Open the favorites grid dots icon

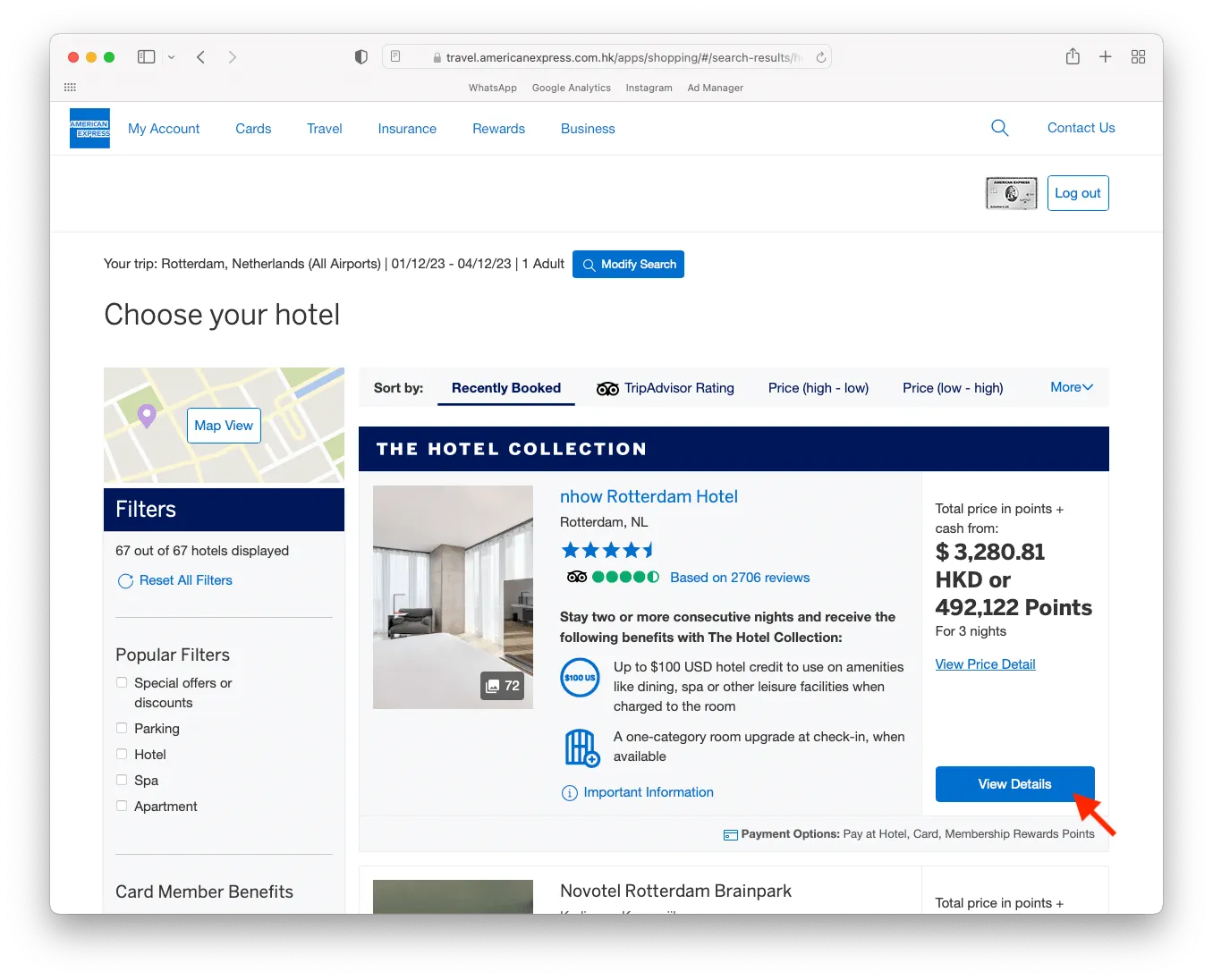[x=70, y=87]
